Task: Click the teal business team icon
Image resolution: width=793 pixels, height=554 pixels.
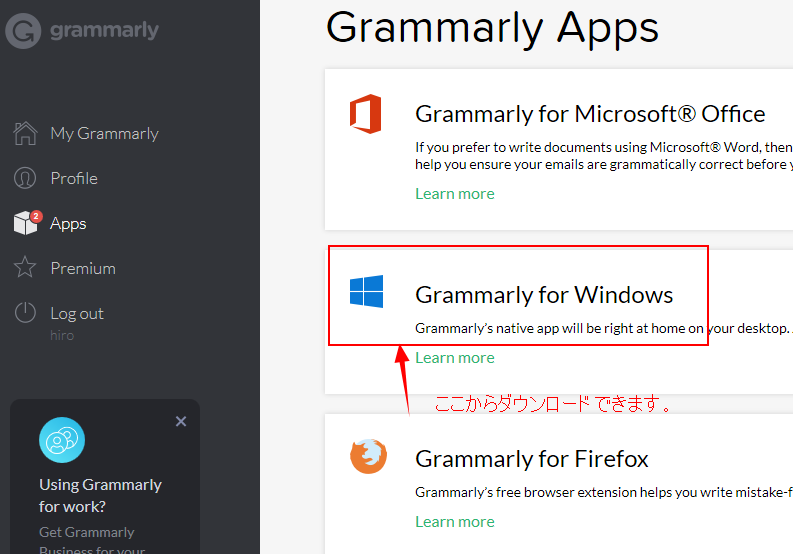Action: tap(62, 440)
